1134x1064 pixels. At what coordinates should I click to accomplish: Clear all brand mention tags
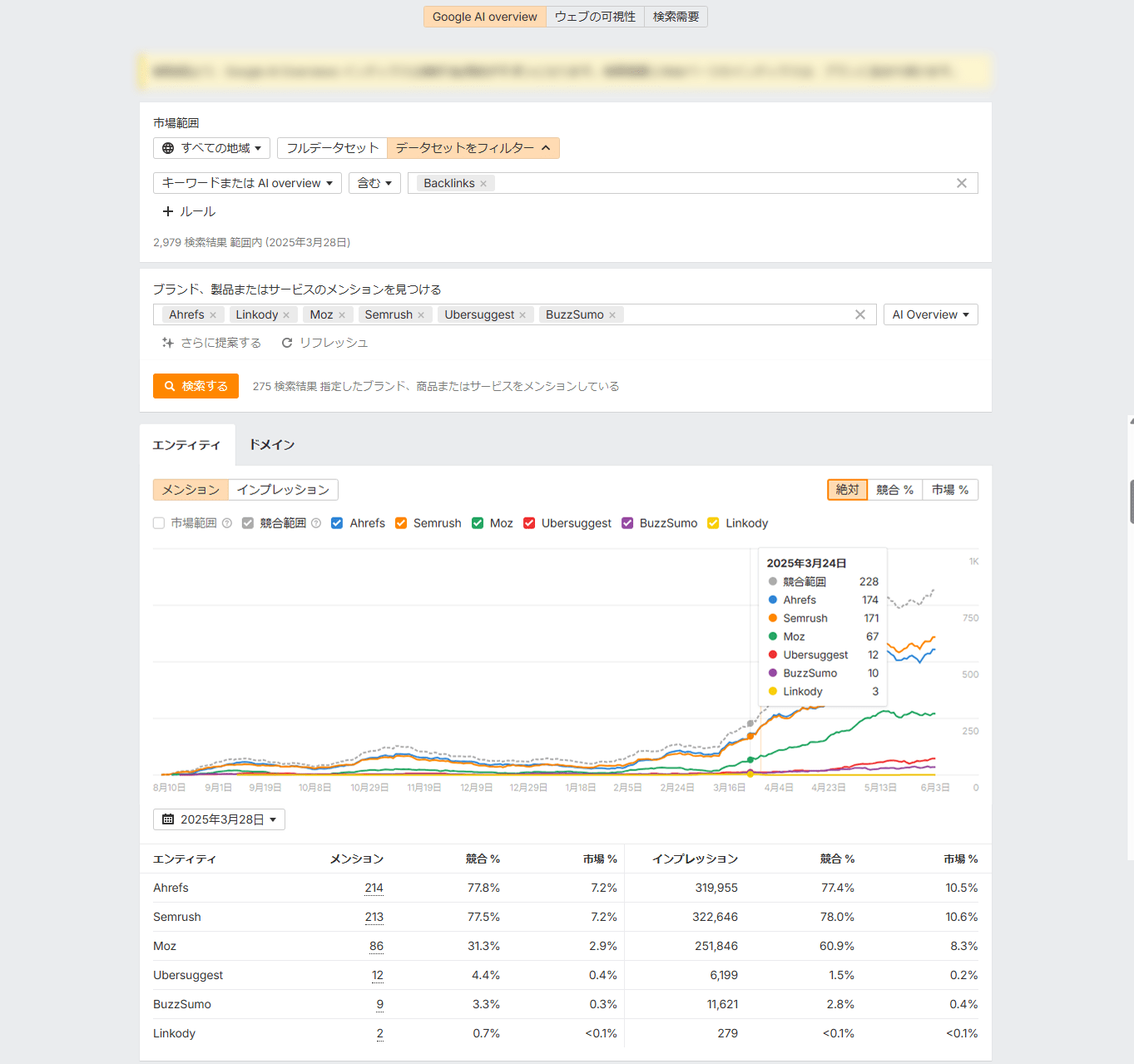[x=859, y=314]
